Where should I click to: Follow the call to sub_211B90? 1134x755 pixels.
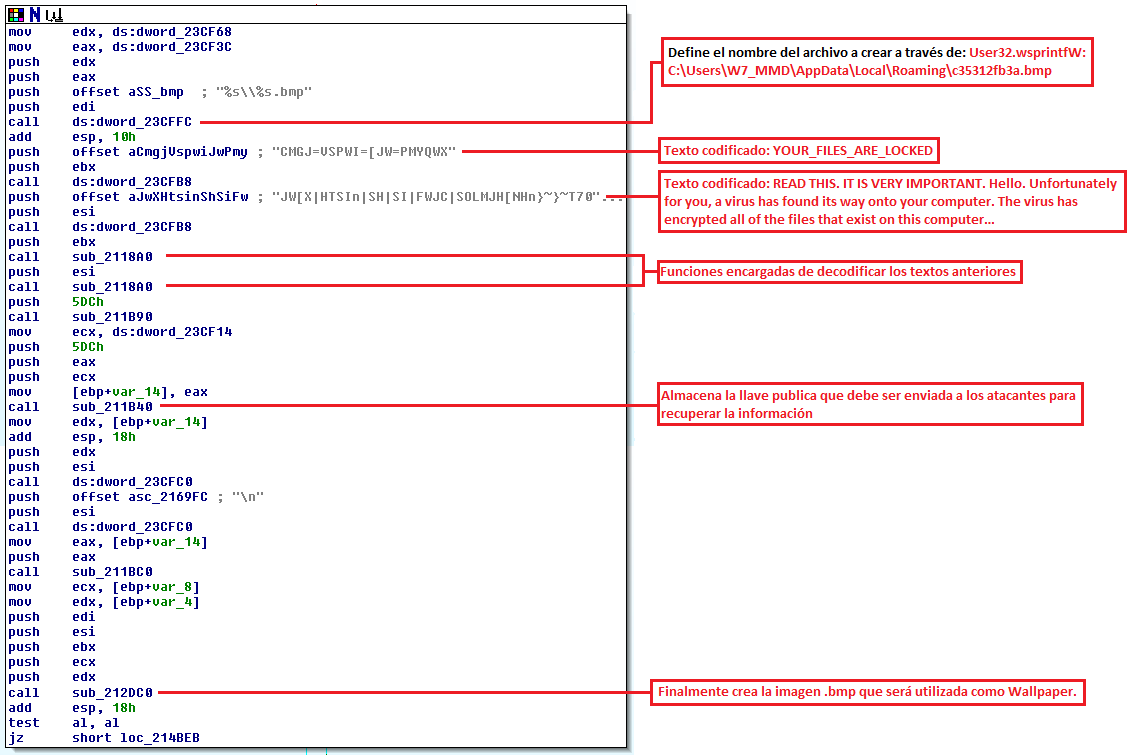pos(112,317)
